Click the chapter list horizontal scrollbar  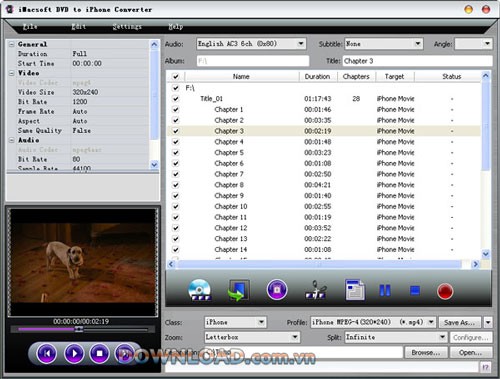click(x=319, y=264)
